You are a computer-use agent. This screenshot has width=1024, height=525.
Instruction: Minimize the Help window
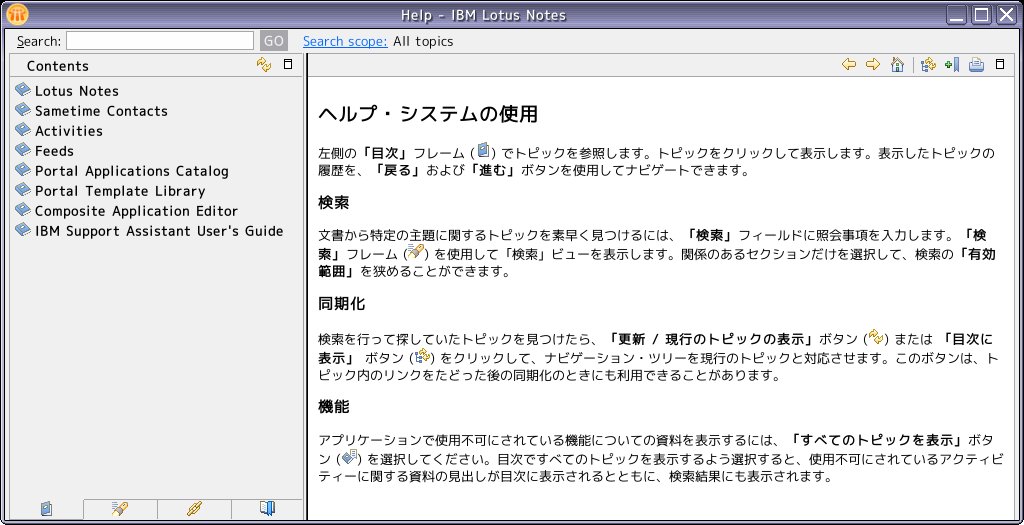tap(958, 14)
